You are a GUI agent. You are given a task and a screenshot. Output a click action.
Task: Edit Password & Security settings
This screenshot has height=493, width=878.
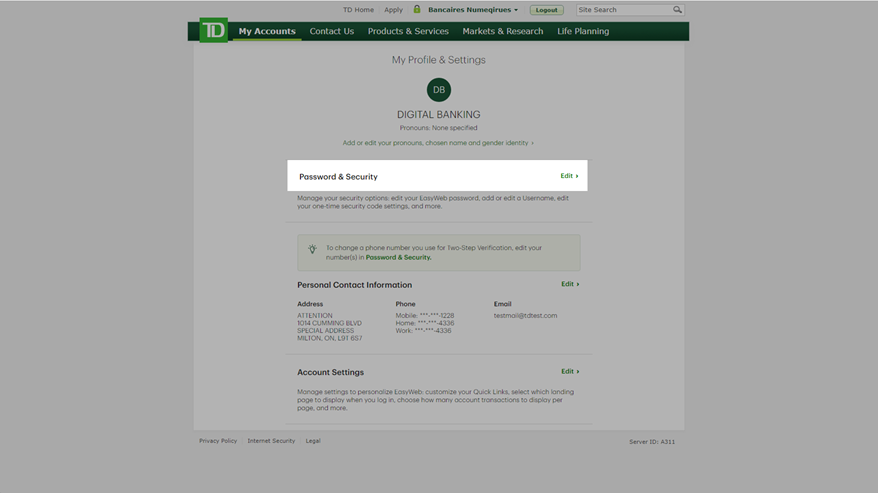[569, 176]
